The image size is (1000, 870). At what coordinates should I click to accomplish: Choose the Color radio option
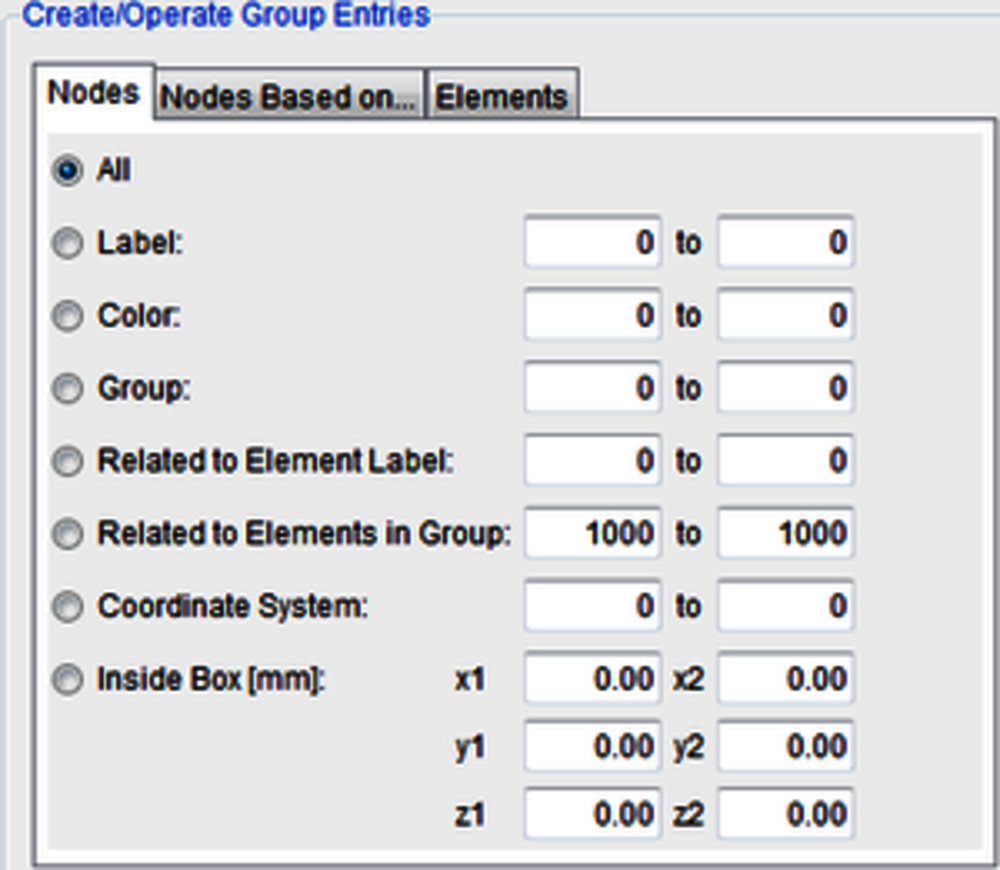point(67,316)
